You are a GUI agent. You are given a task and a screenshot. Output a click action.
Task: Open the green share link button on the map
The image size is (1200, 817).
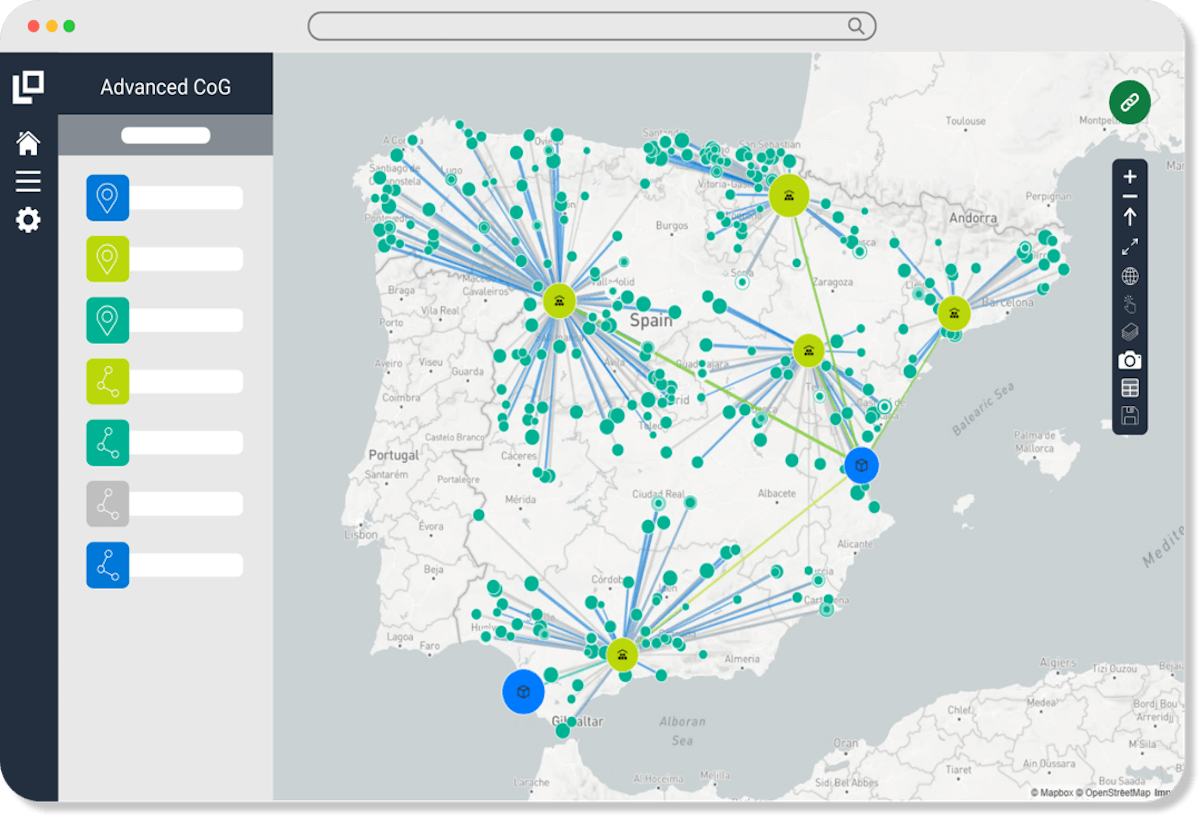coord(1128,101)
